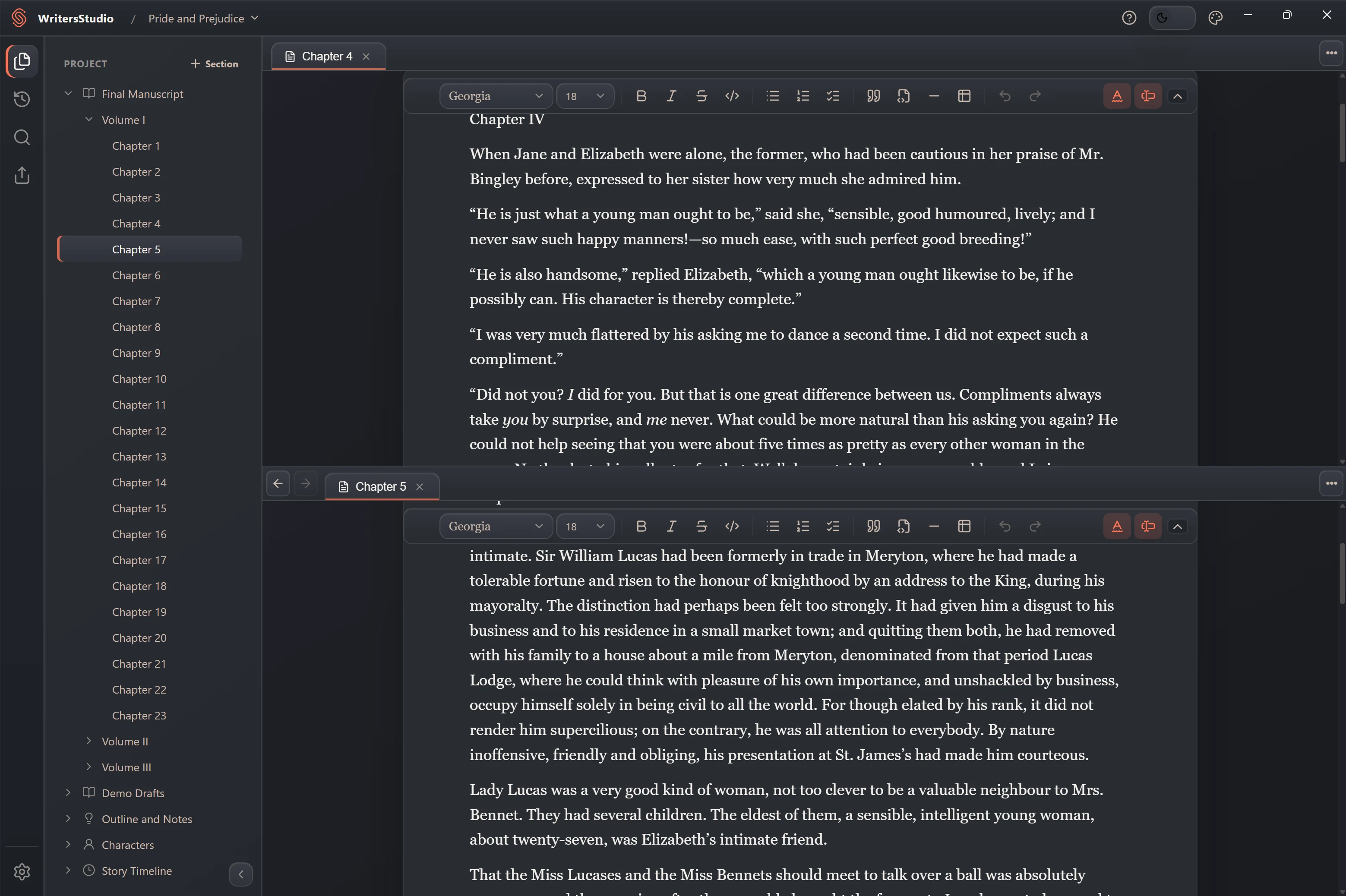This screenshot has width=1346, height=896.
Task: Open Chapter 12 in the tree
Action: [139, 431]
